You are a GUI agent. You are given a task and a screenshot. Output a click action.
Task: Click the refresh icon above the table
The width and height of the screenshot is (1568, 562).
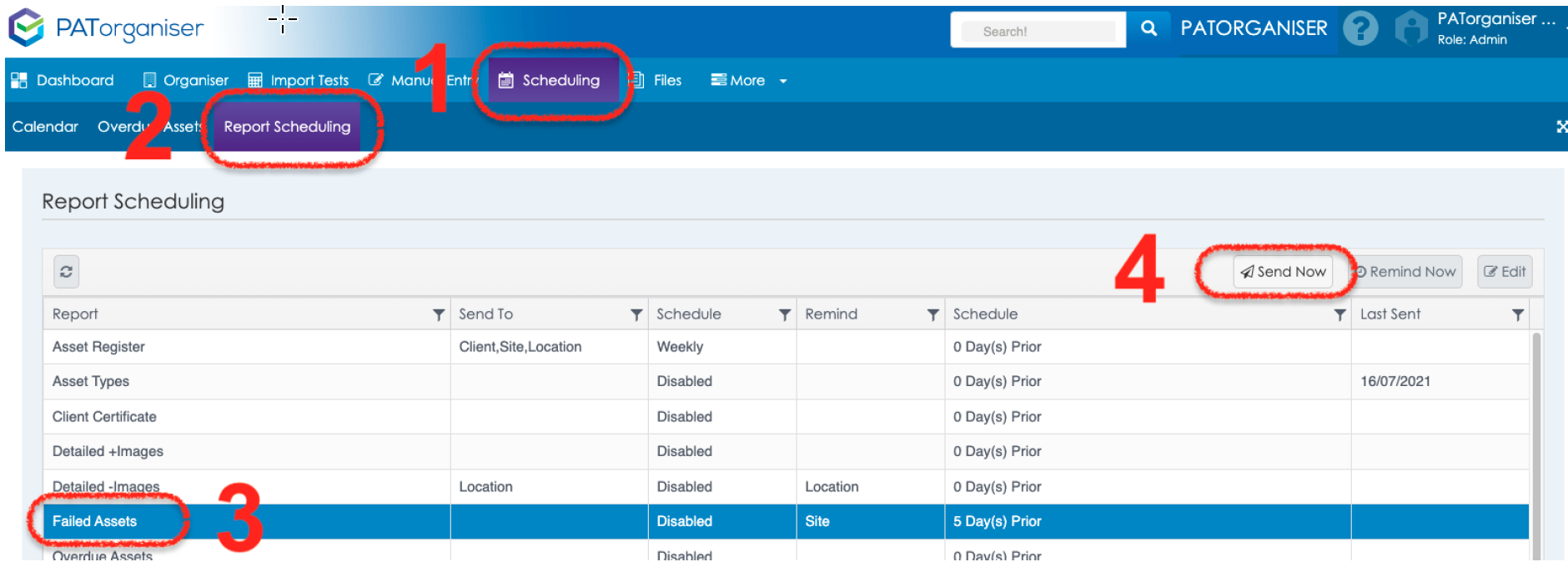[67, 272]
